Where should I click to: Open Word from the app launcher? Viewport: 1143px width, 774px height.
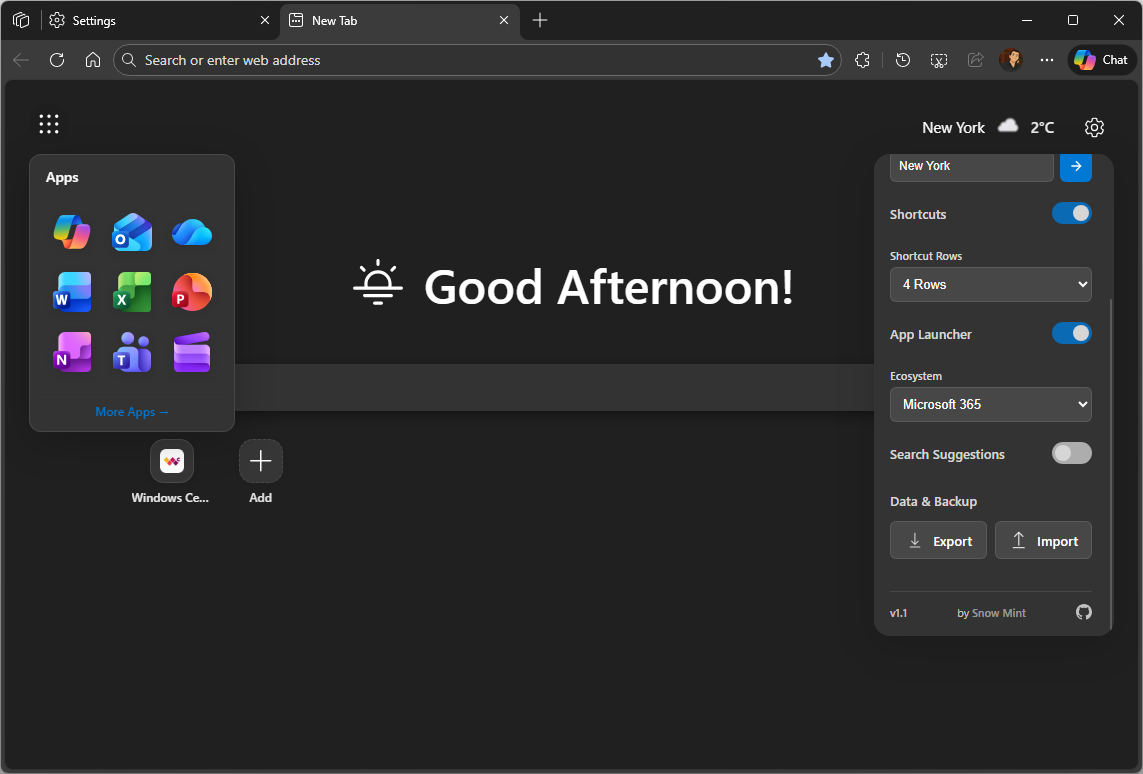pyautogui.click(x=71, y=291)
